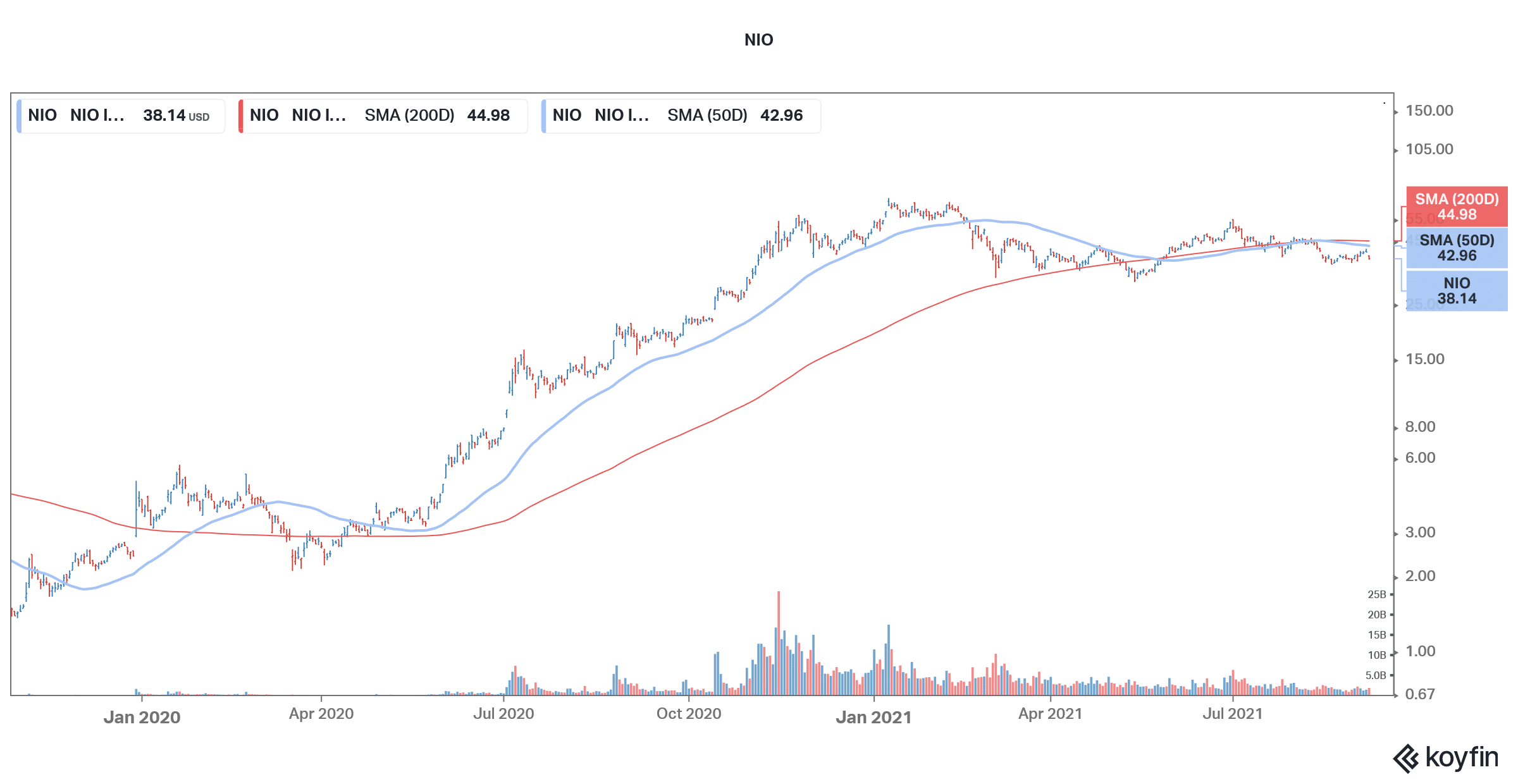Click the 8.00 price axis label
The image size is (1518, 784).
click(x=1420, y=427)
